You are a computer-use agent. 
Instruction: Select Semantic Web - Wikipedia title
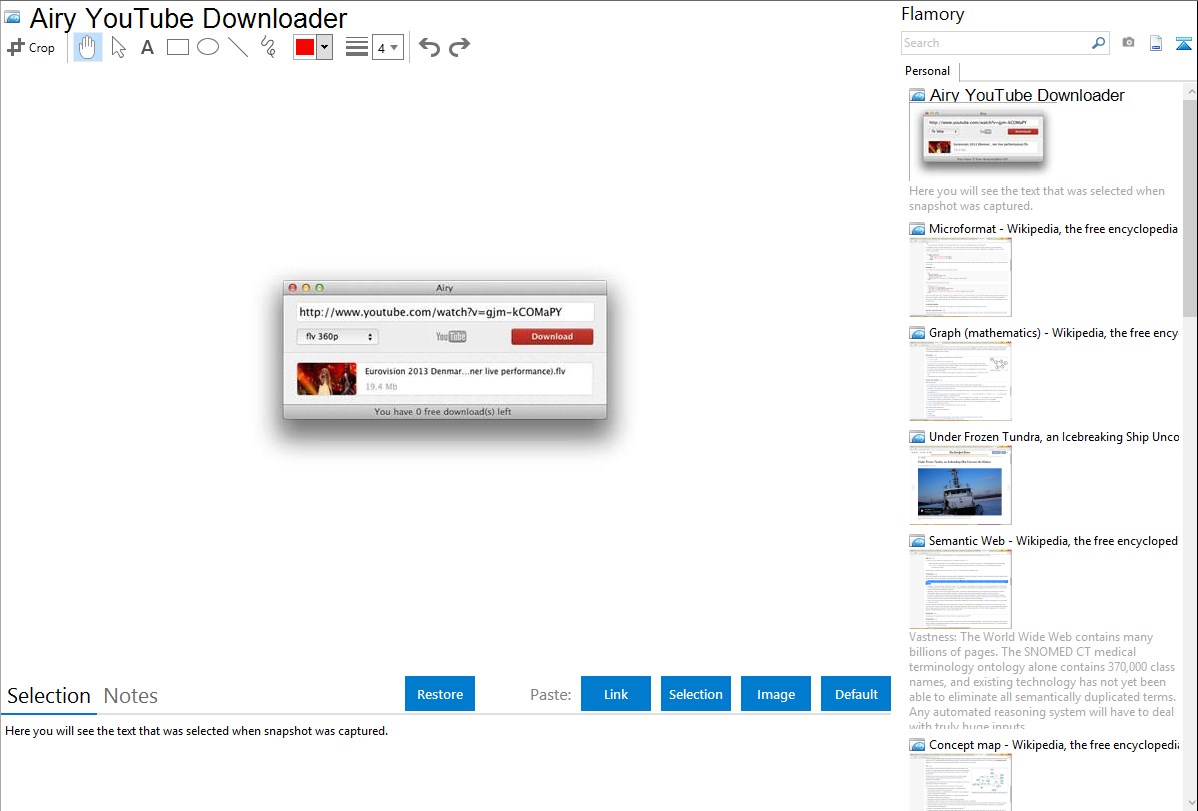point(1053,540)
